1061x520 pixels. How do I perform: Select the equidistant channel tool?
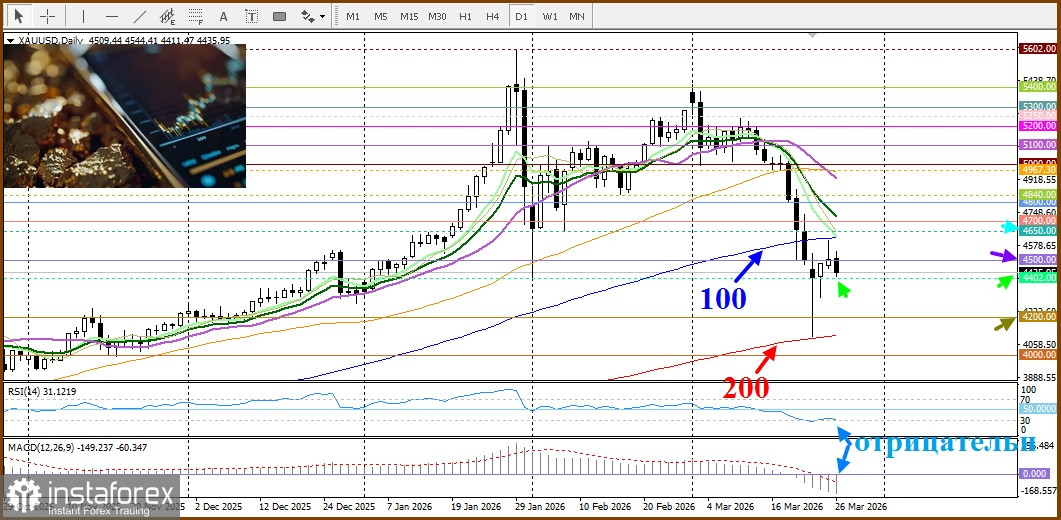[167, 16]
